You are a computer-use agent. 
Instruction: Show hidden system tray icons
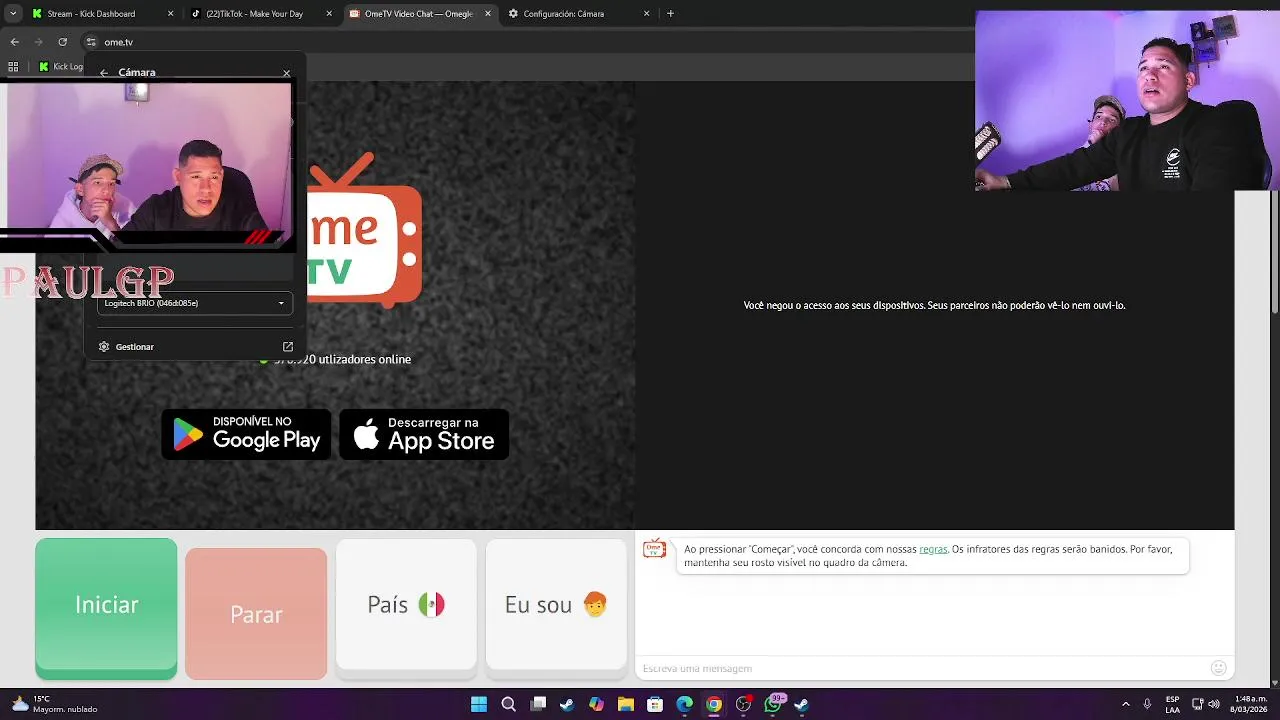tap(1126, 704)
